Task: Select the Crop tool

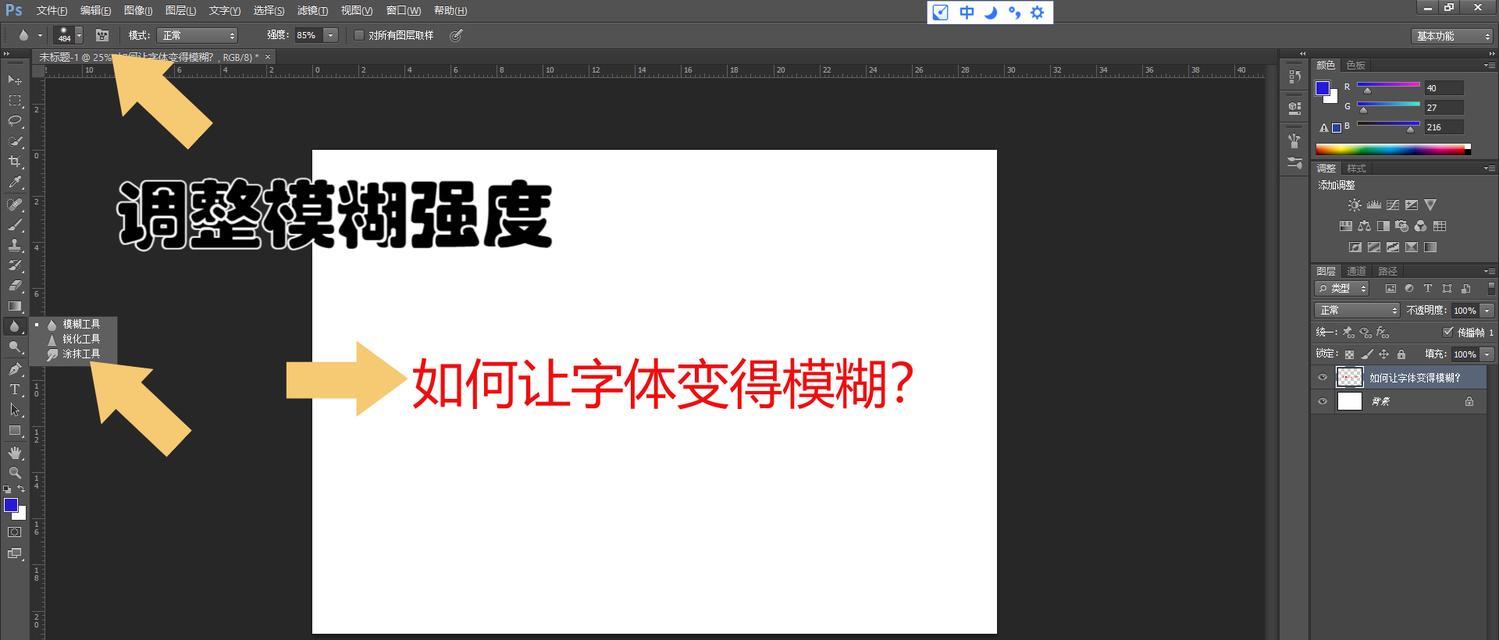Action: tap(15, 161)
